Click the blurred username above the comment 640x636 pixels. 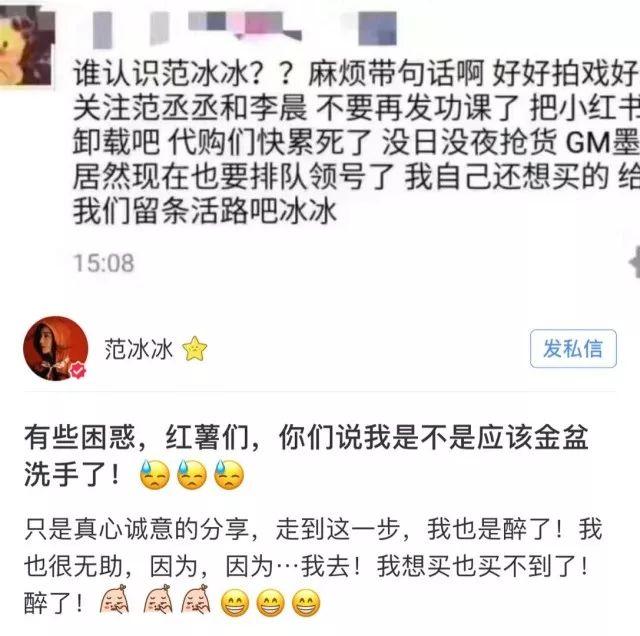pyautogui.click(x=245, y=28)
